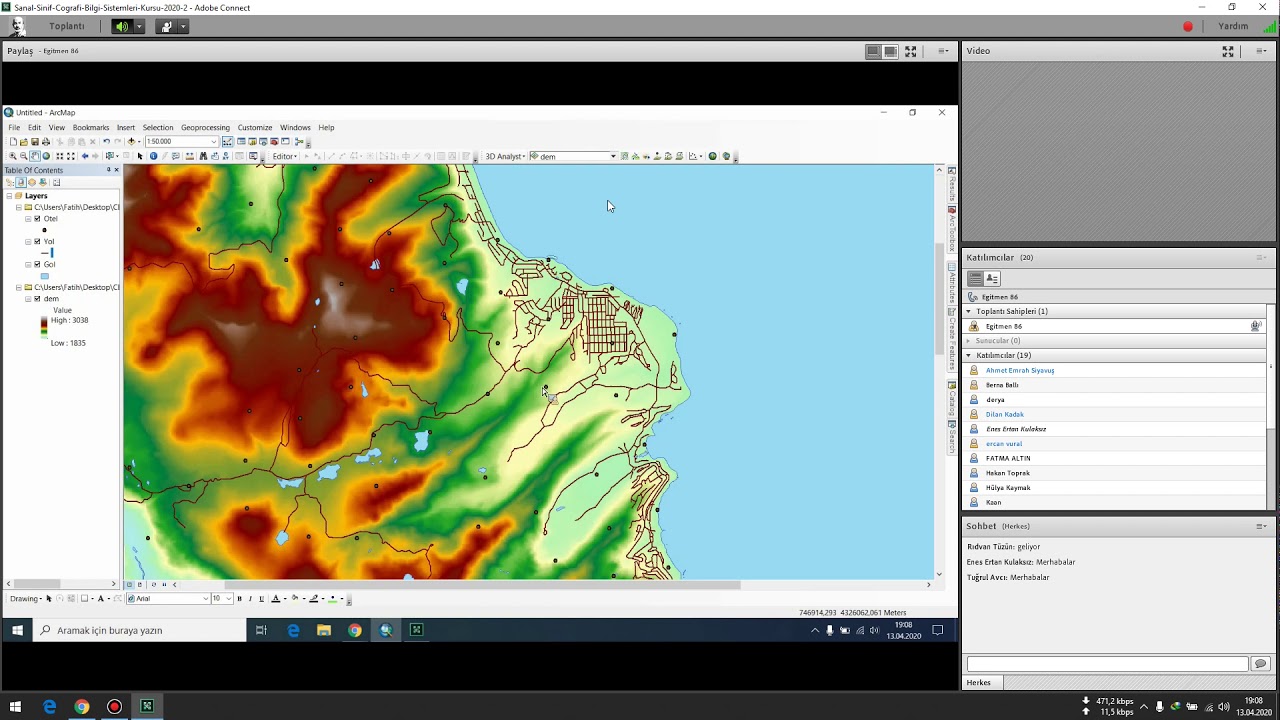Open the File menu in ArcMap
Image resolution: width=1280 pixels, height=720 pixels.
(14, 127)
